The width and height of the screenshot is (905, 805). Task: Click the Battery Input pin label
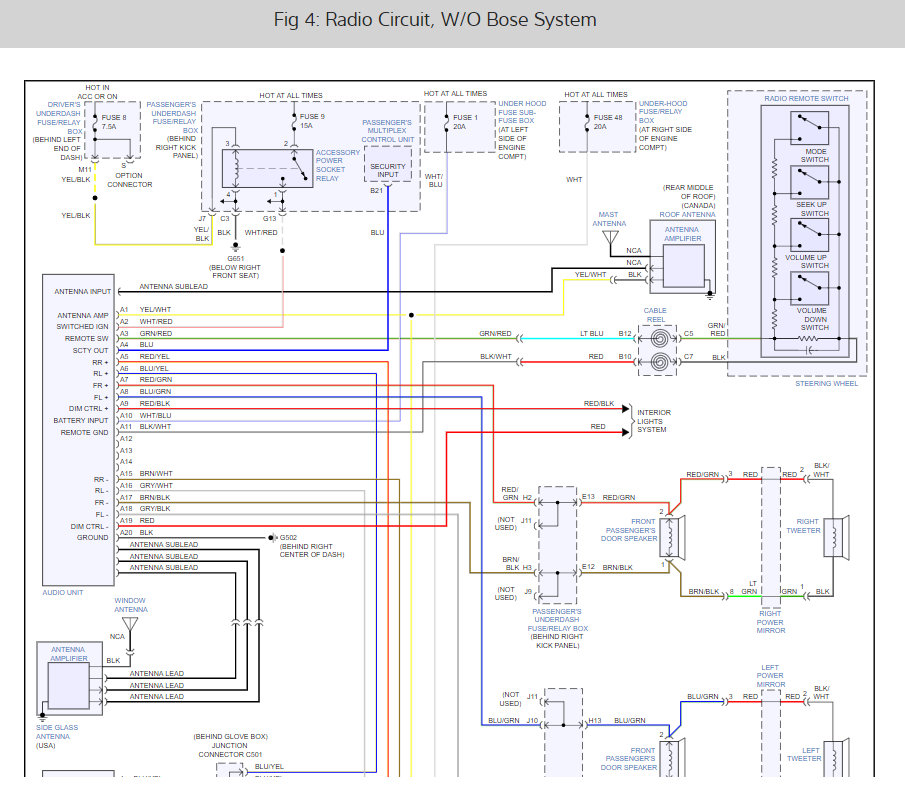(81, 421)
